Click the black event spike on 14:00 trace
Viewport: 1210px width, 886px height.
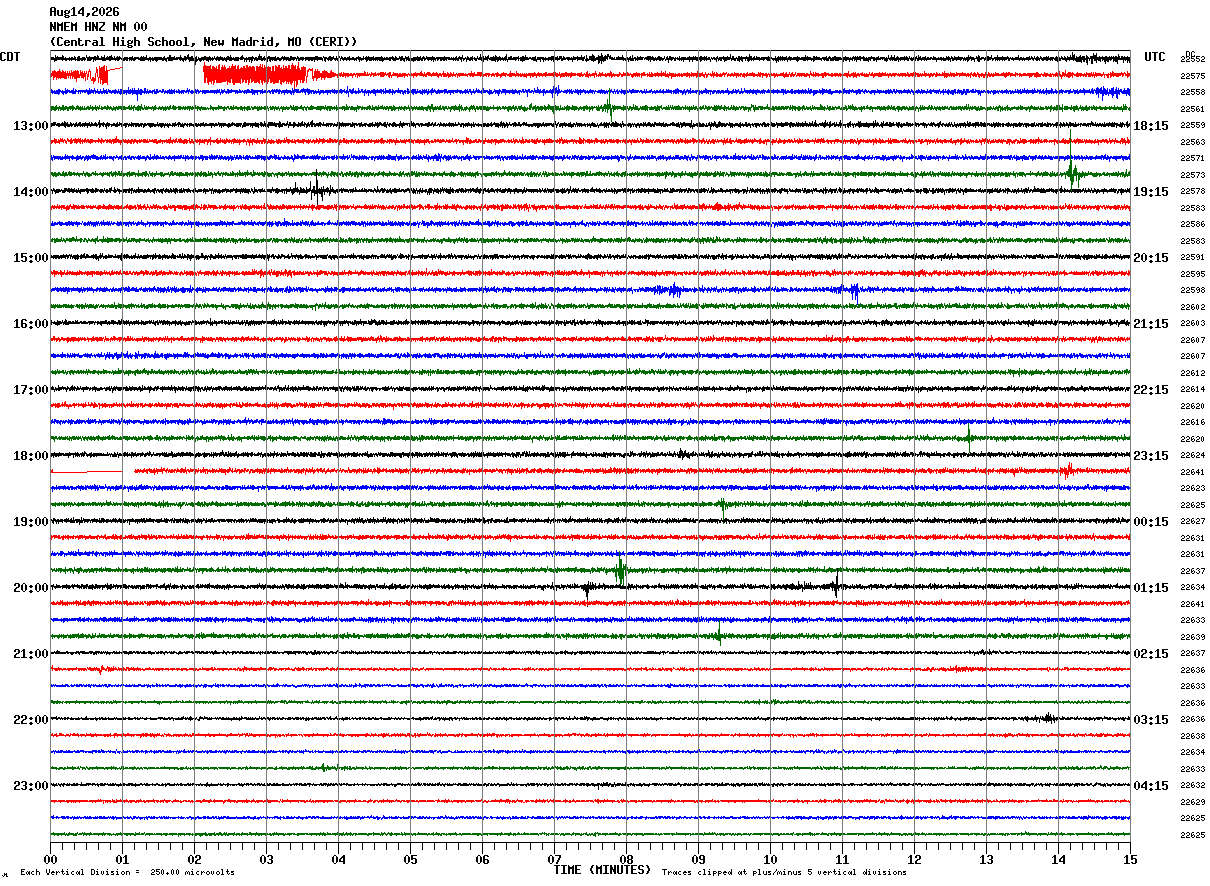pyautogui.click(x=317, y=189)
